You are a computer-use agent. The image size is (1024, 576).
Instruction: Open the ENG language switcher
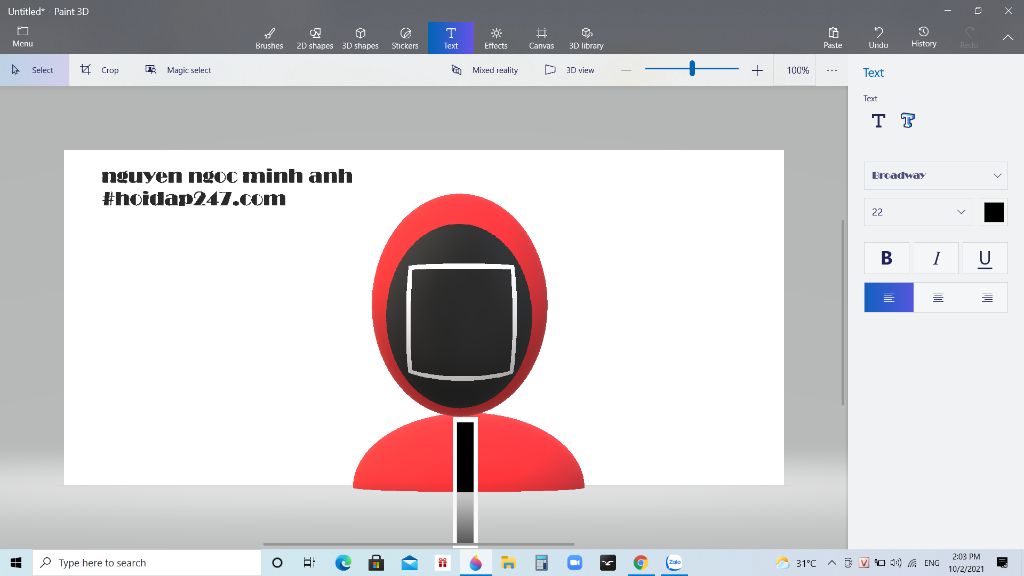(x=932, y=562)
